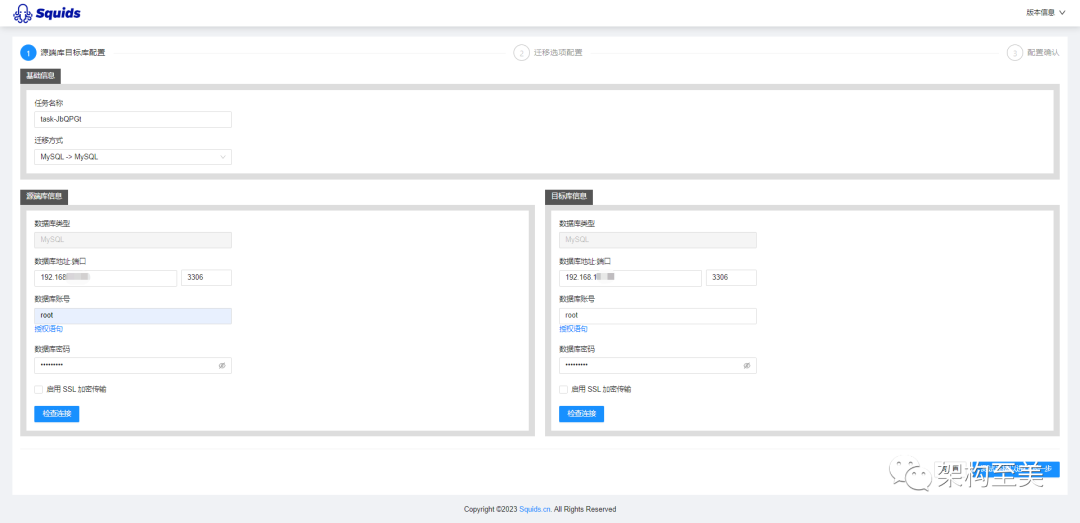The image size is (1080, 523).
Task: Click the 任务名称 input field
Action: [133, 119]
